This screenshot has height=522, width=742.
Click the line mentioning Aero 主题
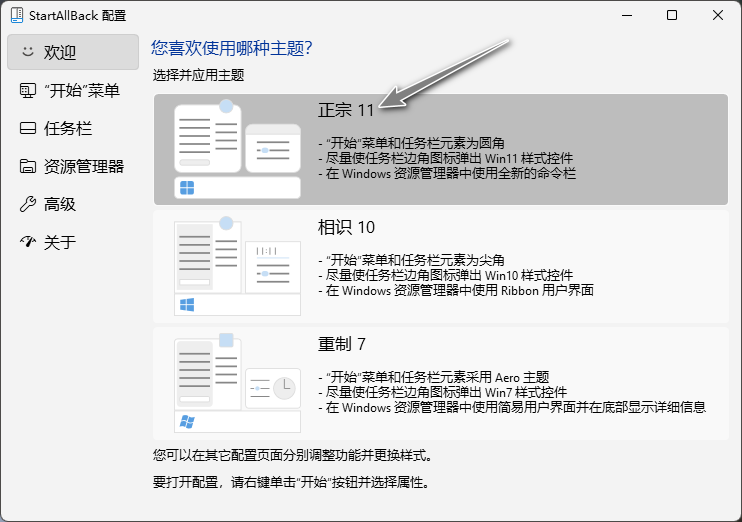click(x=434, y=377)
